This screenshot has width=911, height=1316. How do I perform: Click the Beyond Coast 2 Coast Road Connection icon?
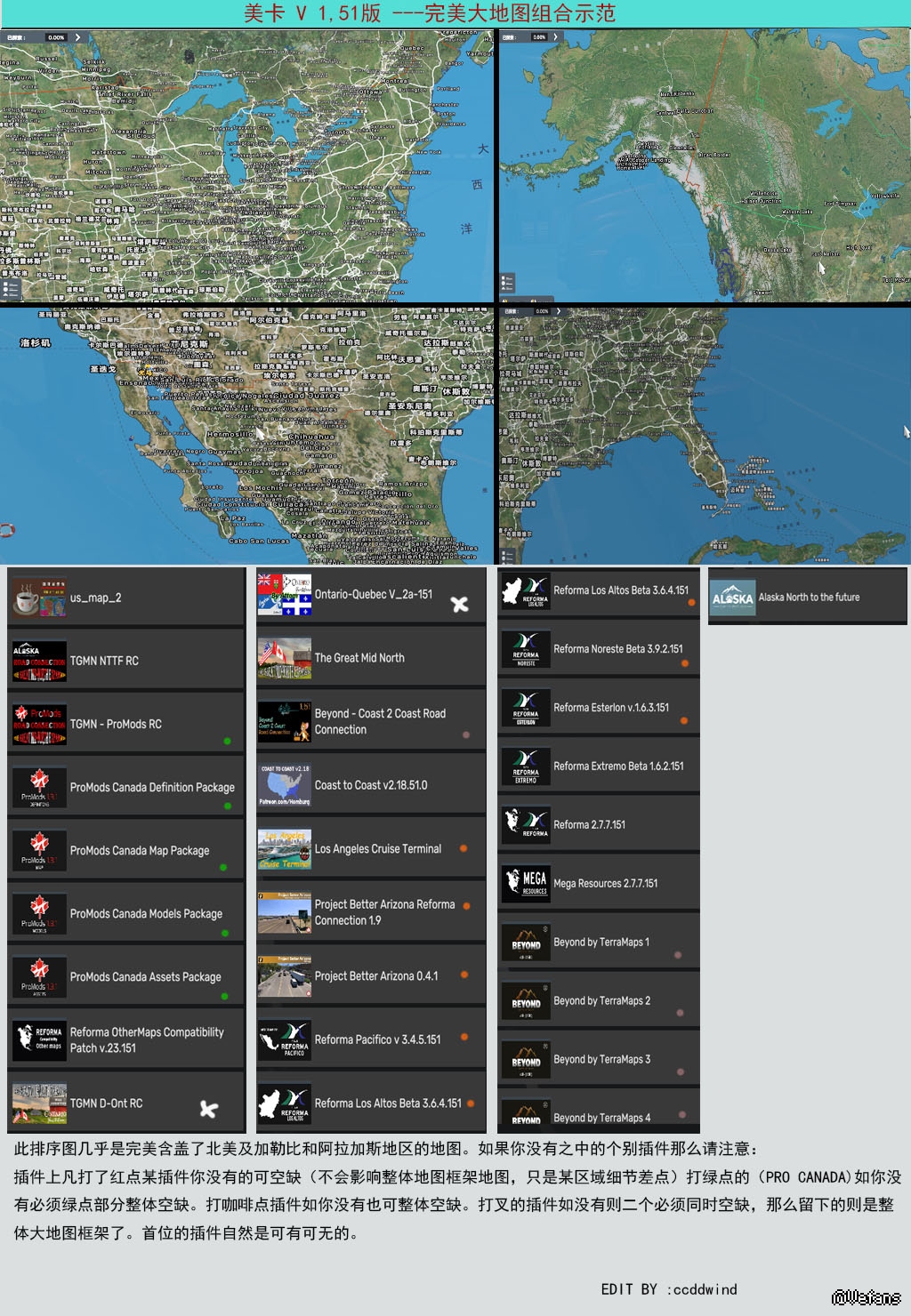pos(285,722)
